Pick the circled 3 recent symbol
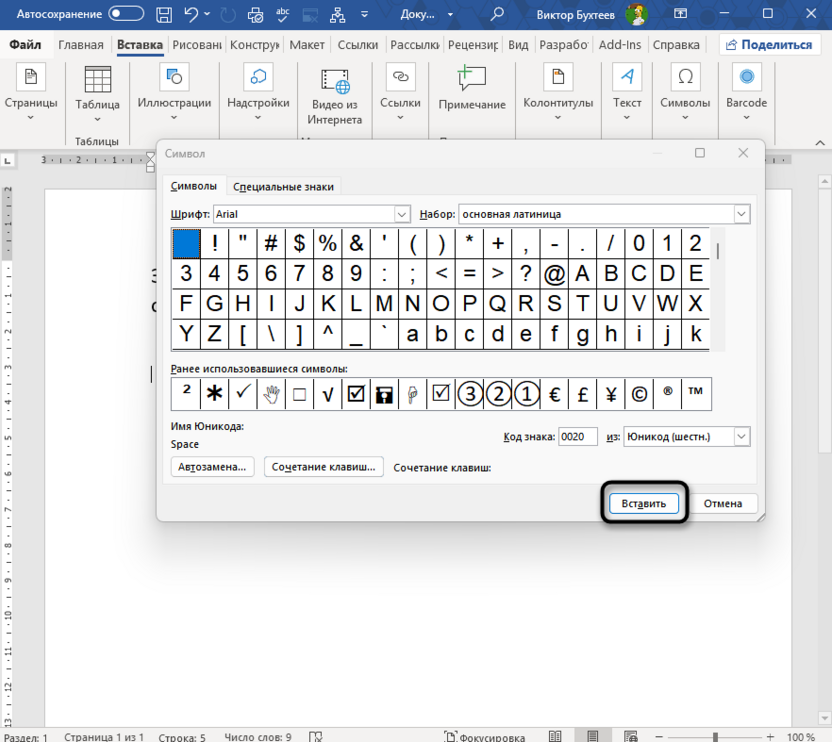 tap(470, 394)
